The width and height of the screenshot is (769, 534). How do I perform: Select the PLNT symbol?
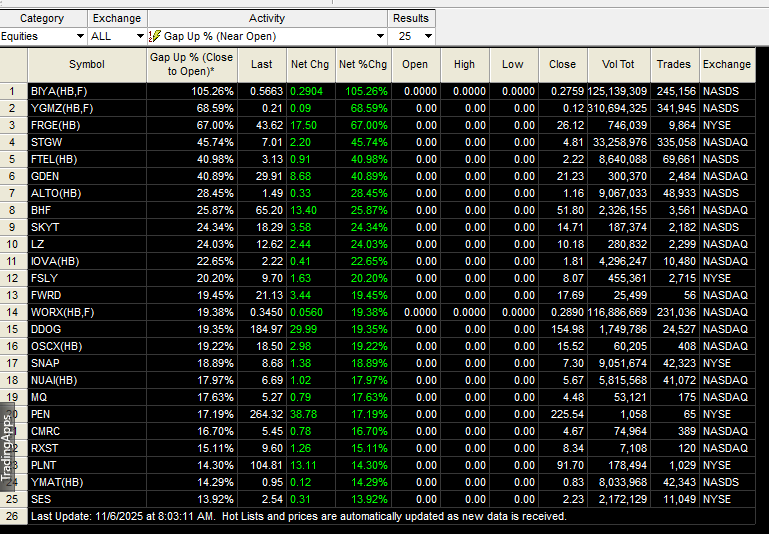click(44, 465)
